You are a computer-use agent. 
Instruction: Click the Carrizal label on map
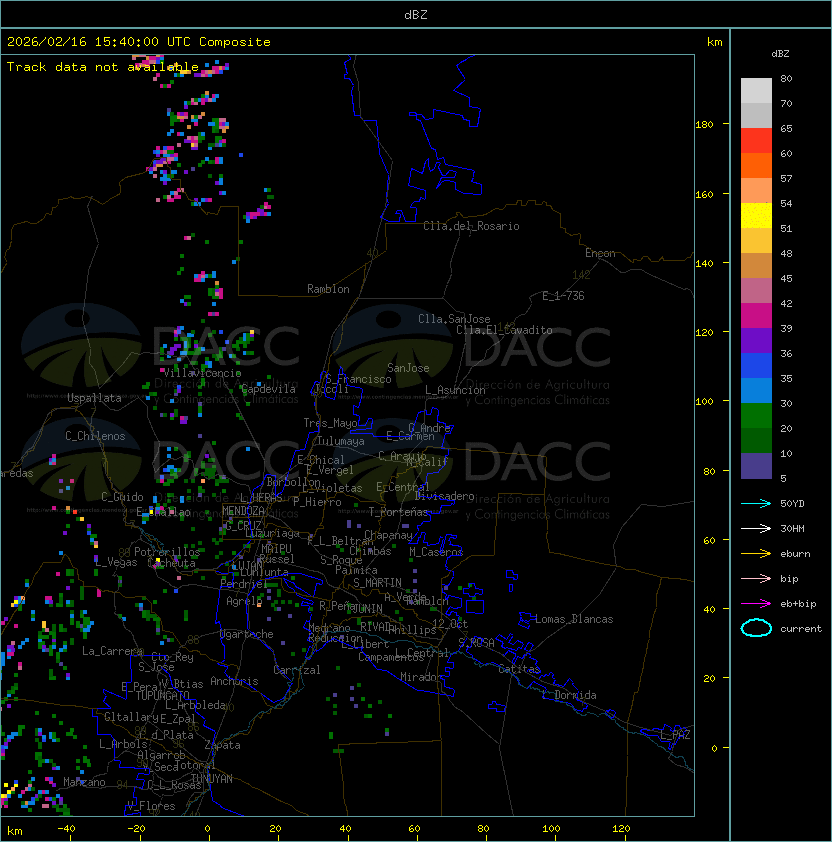click(297, 670)
